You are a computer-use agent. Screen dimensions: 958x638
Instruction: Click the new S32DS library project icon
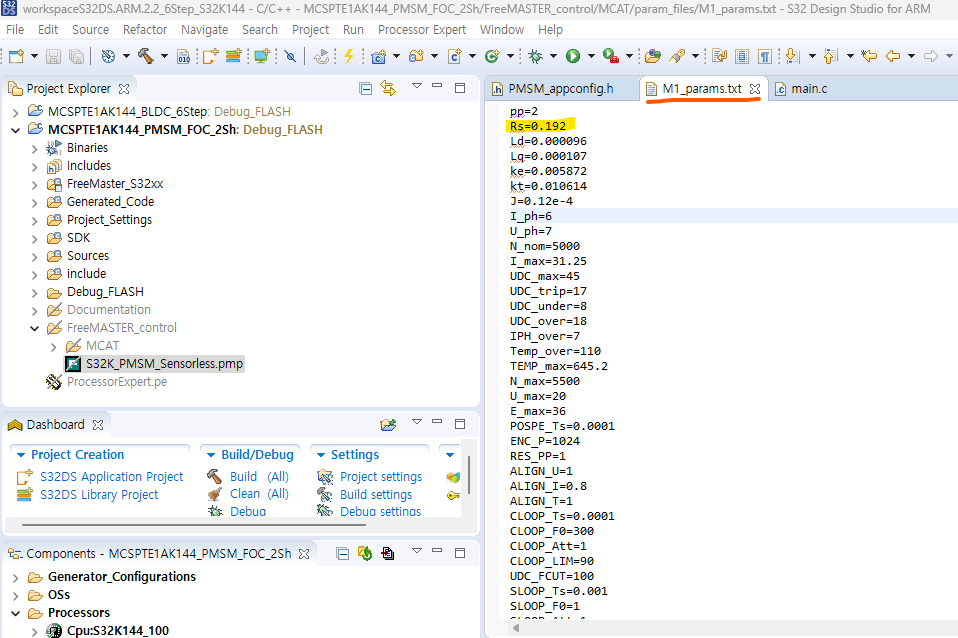point(233,56)
